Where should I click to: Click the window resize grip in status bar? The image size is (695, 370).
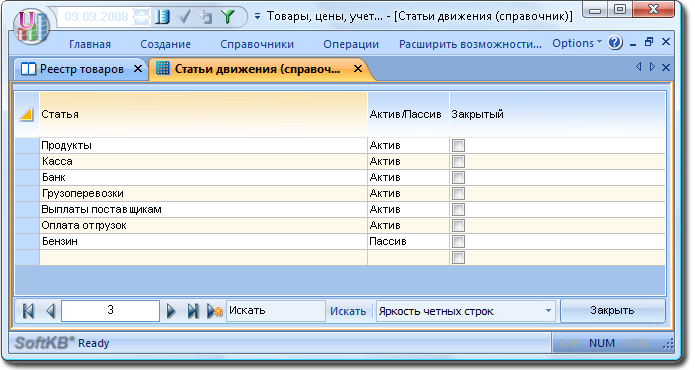(x=668, y=343)
